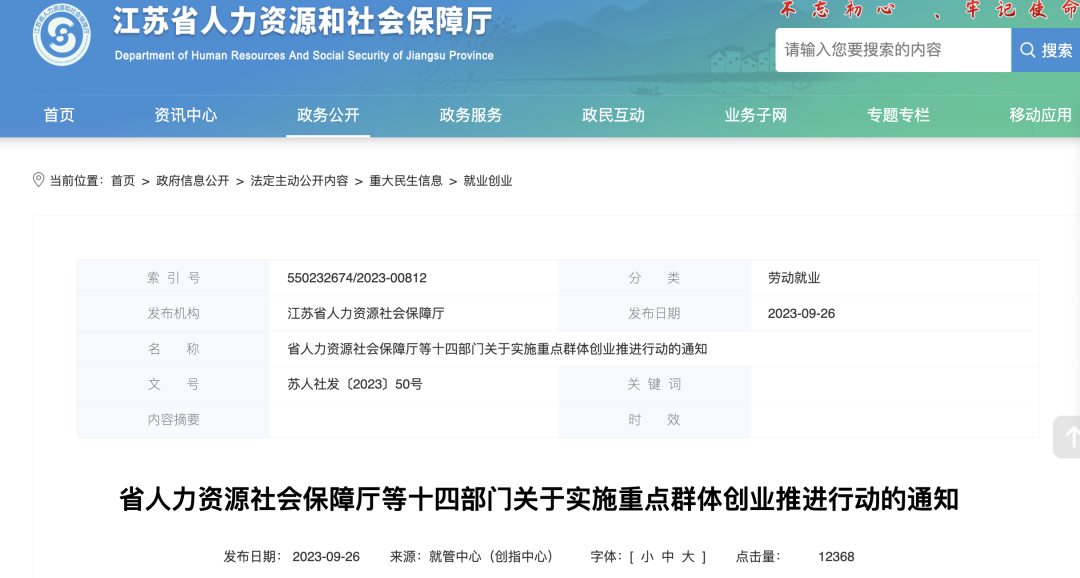Click the 法定主动公开内容 breadcrumb link

[x=299, y=180]
